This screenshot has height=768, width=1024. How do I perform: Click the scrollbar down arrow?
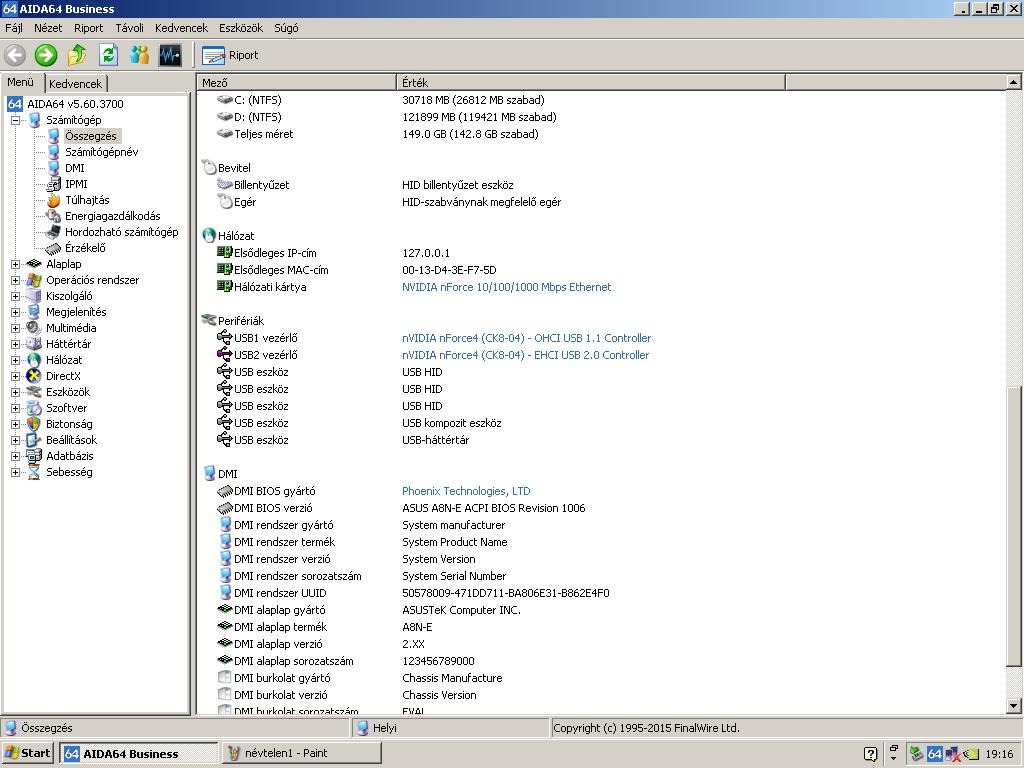(x=1013, y=705)
